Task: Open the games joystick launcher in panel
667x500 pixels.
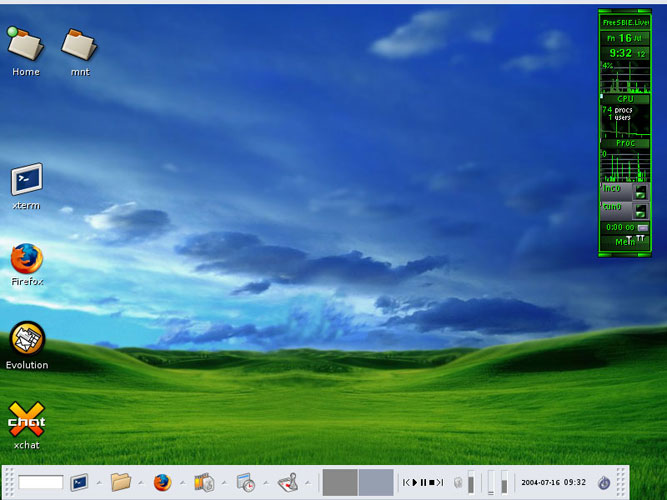Action: tap(288, 483)
